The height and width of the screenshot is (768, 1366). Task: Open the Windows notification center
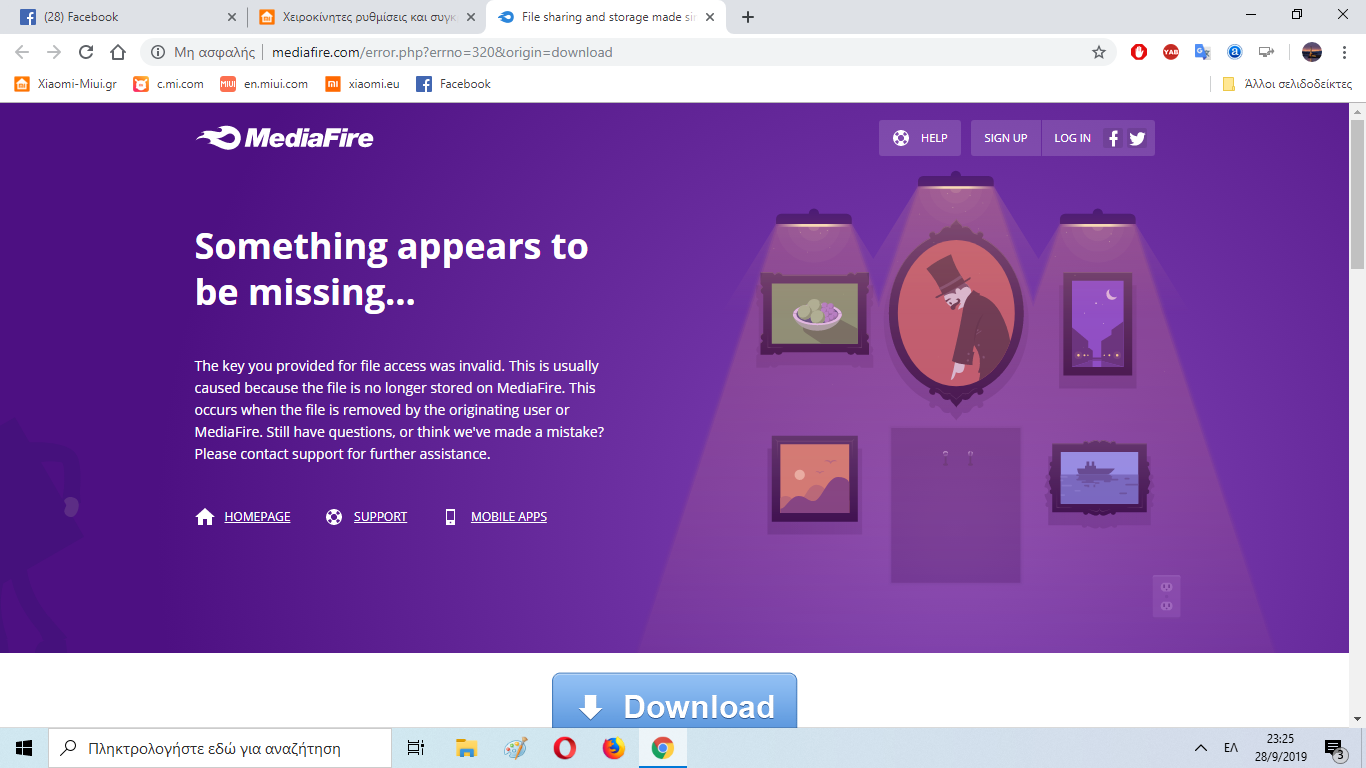coord(1334,748)
